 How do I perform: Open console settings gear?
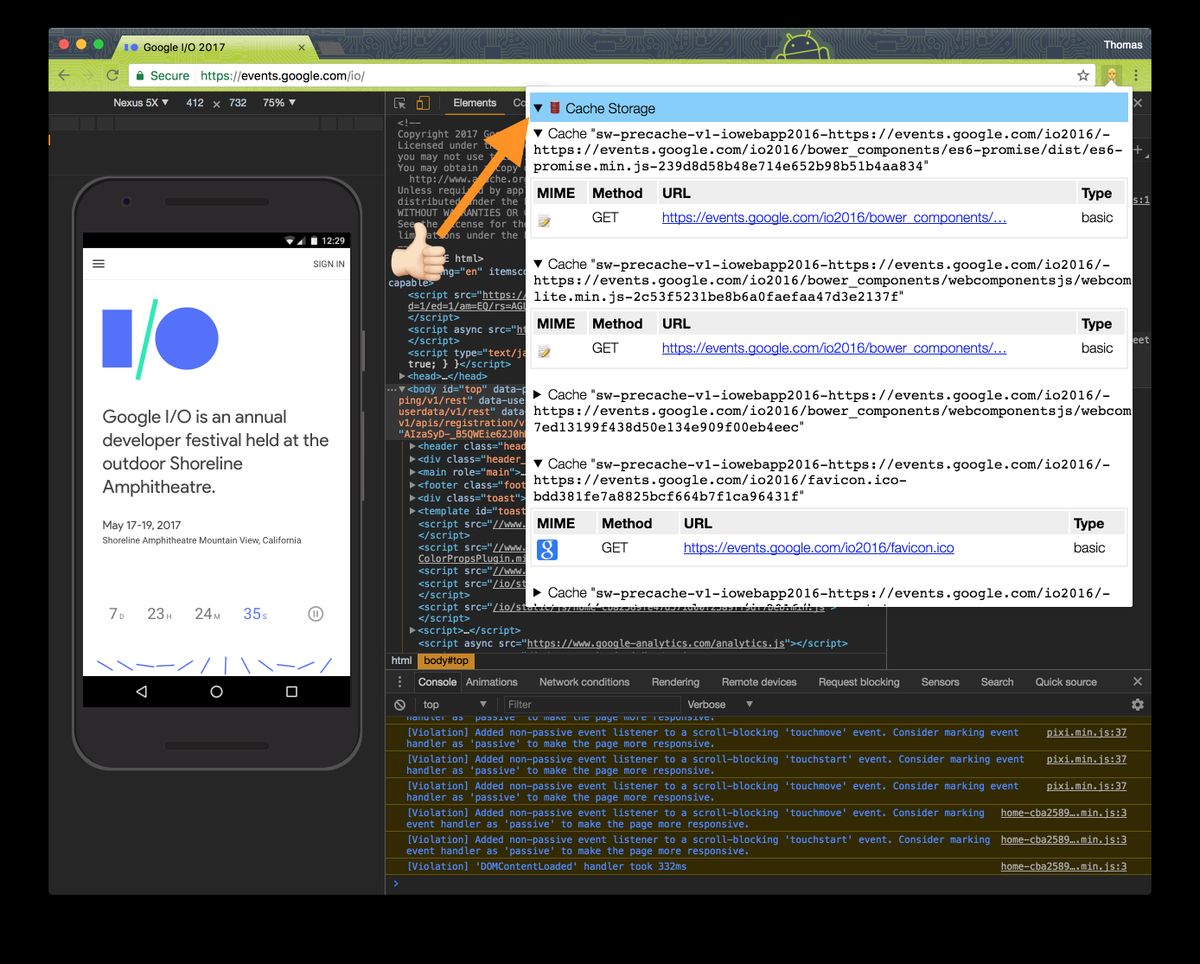[1137, 704]
